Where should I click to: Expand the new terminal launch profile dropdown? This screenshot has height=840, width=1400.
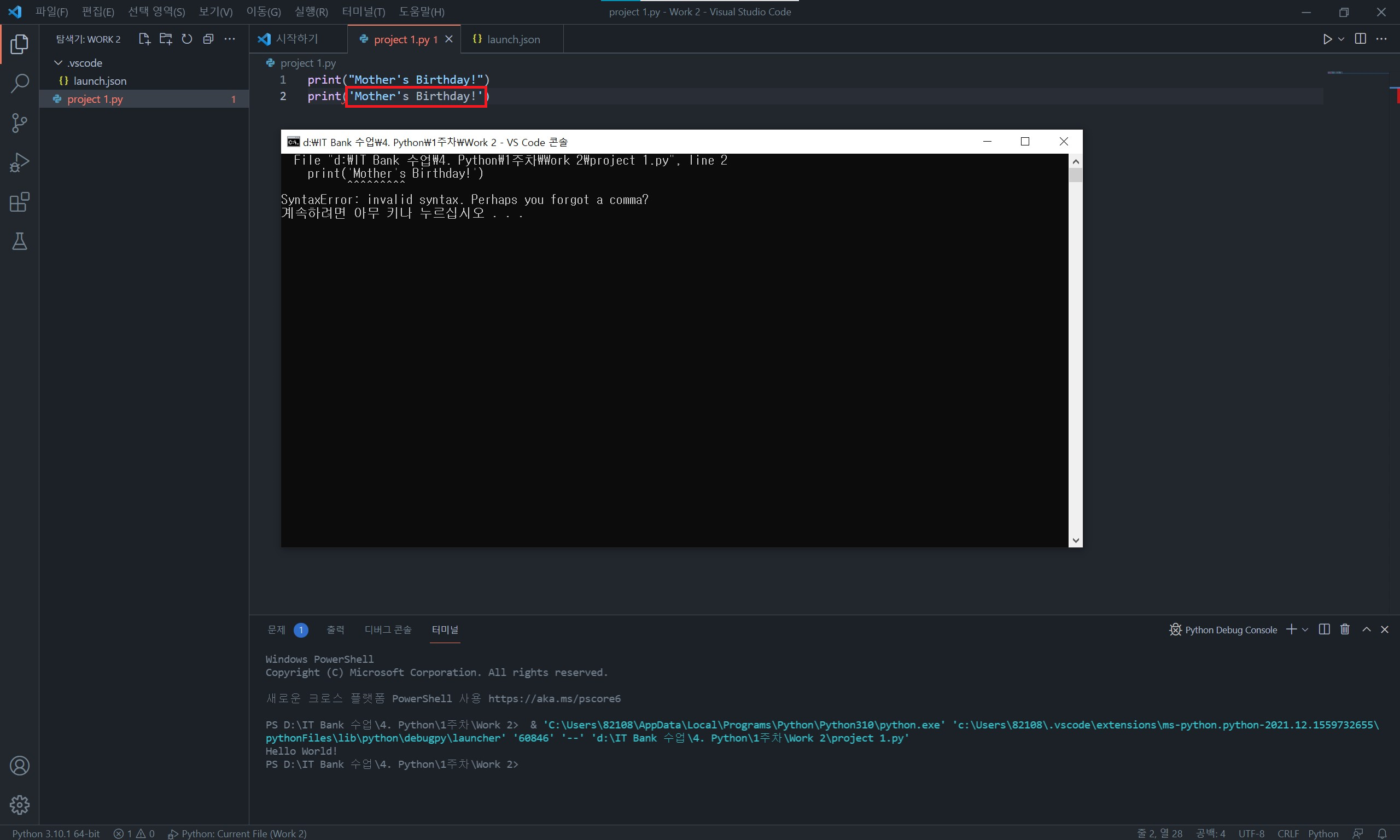pyautogui.click(x=1305, y=629)
